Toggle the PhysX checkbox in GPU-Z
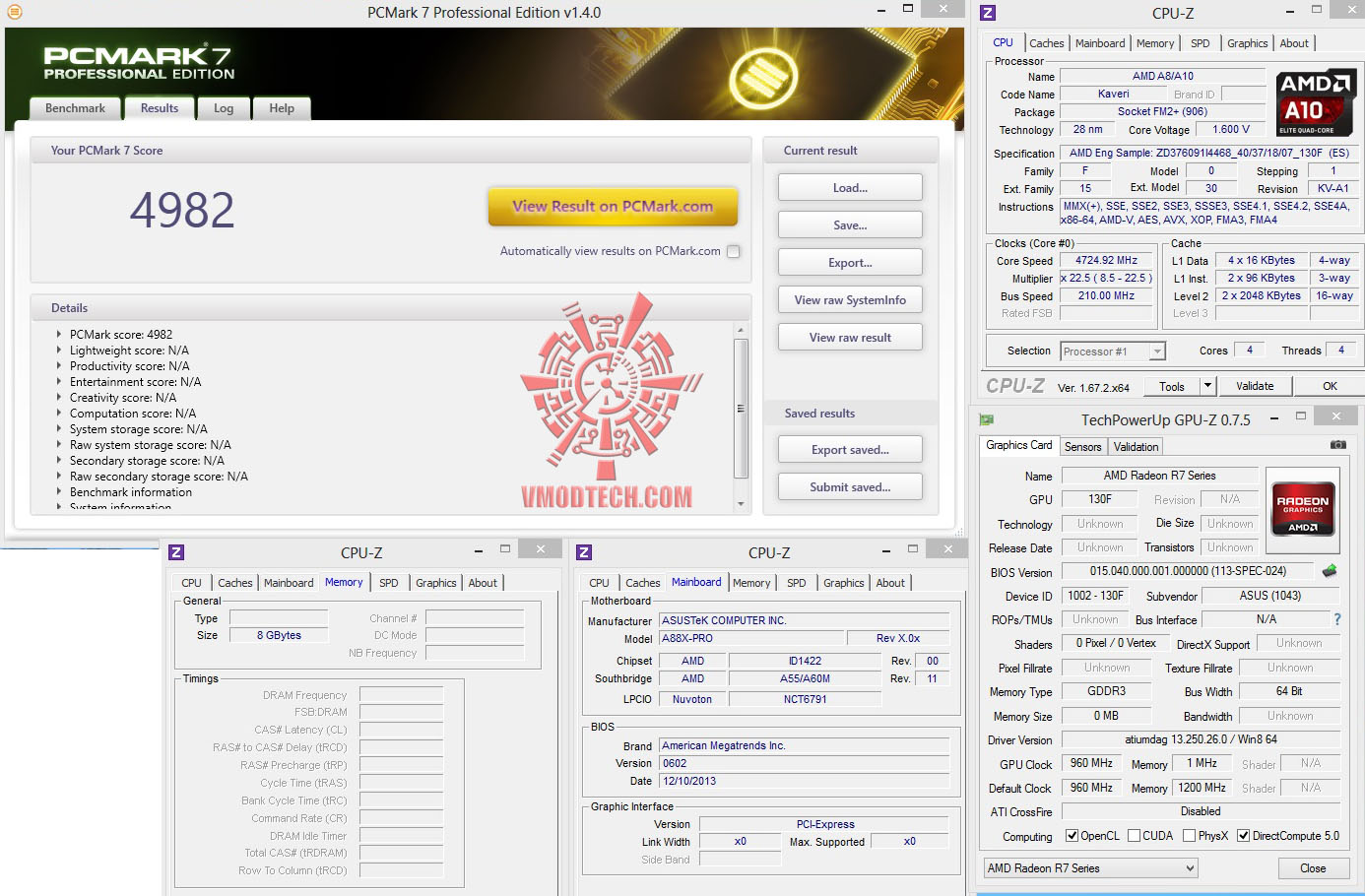The width and height of the screenshot is (1365, 896). click(1189, 836)
